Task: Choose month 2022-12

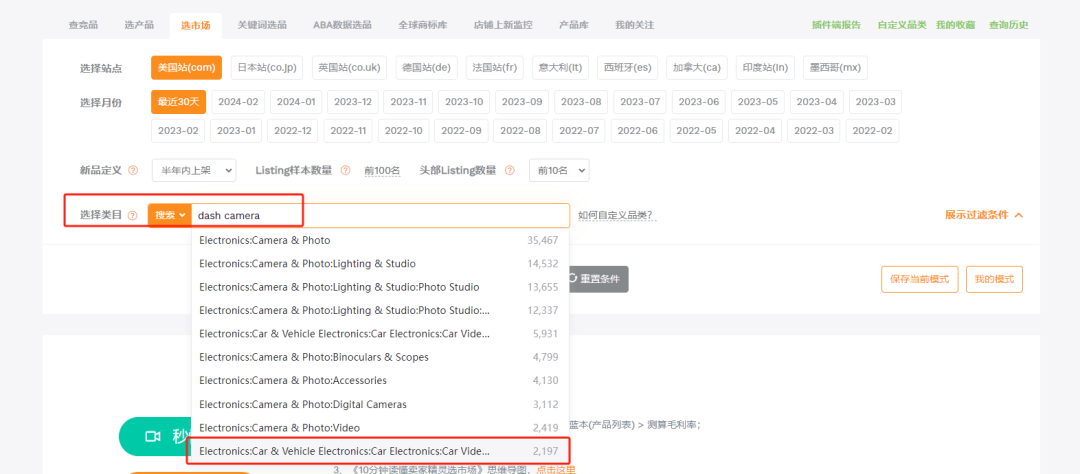Action: pos(292,131)
